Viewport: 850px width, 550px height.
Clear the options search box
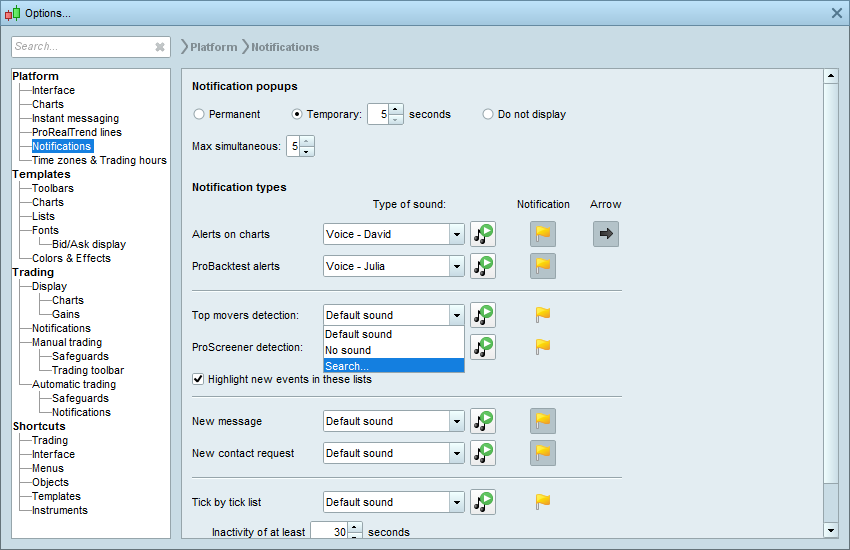pos(160,47)
